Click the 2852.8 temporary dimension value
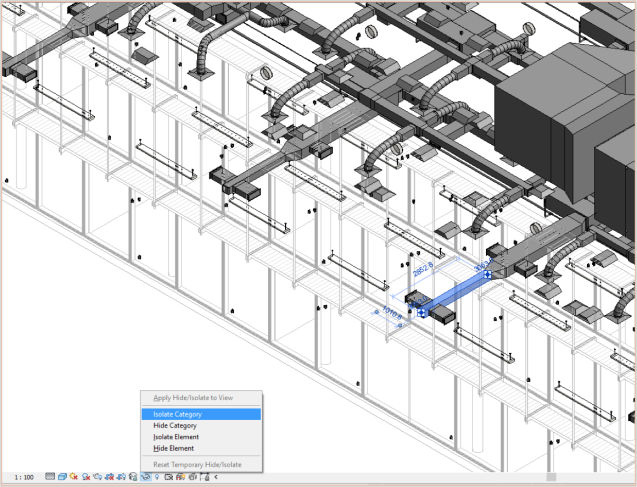The height and width of the screenshot is (487, 637). pos(423,269)
